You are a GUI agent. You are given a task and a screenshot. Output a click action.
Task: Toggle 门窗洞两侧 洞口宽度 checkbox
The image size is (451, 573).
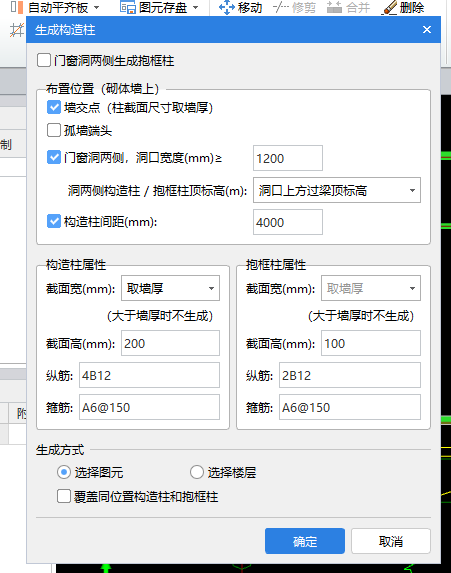coord(54,158)
